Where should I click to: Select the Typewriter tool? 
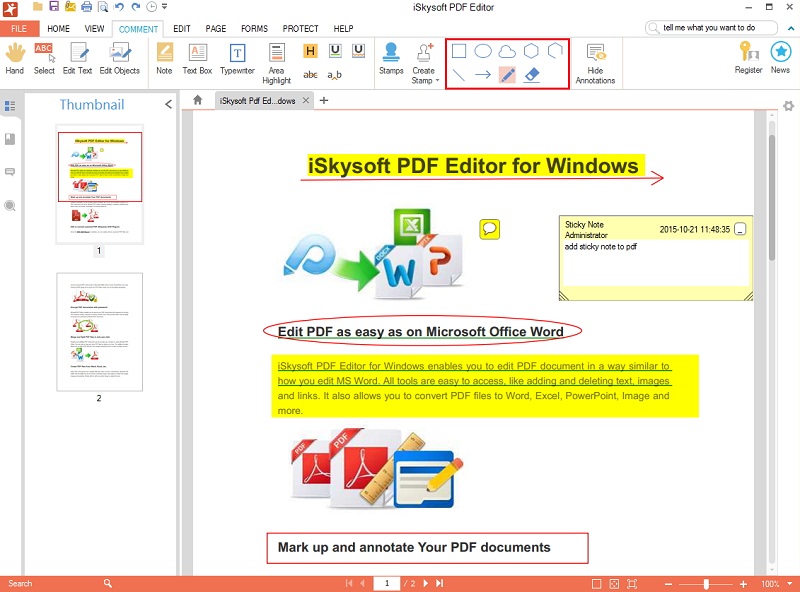click(237, 62)
